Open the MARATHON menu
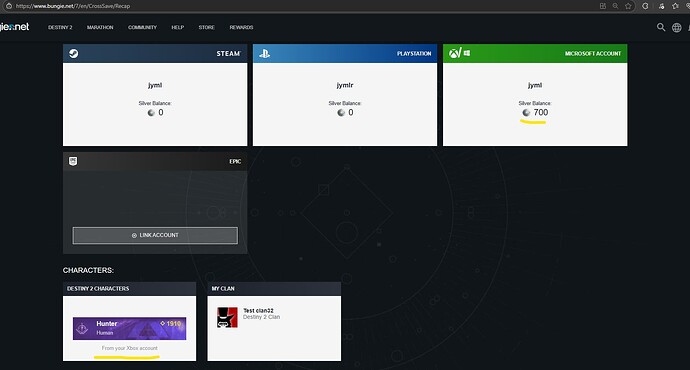Viewport: 690px width, 370px height. pos(100,27)
